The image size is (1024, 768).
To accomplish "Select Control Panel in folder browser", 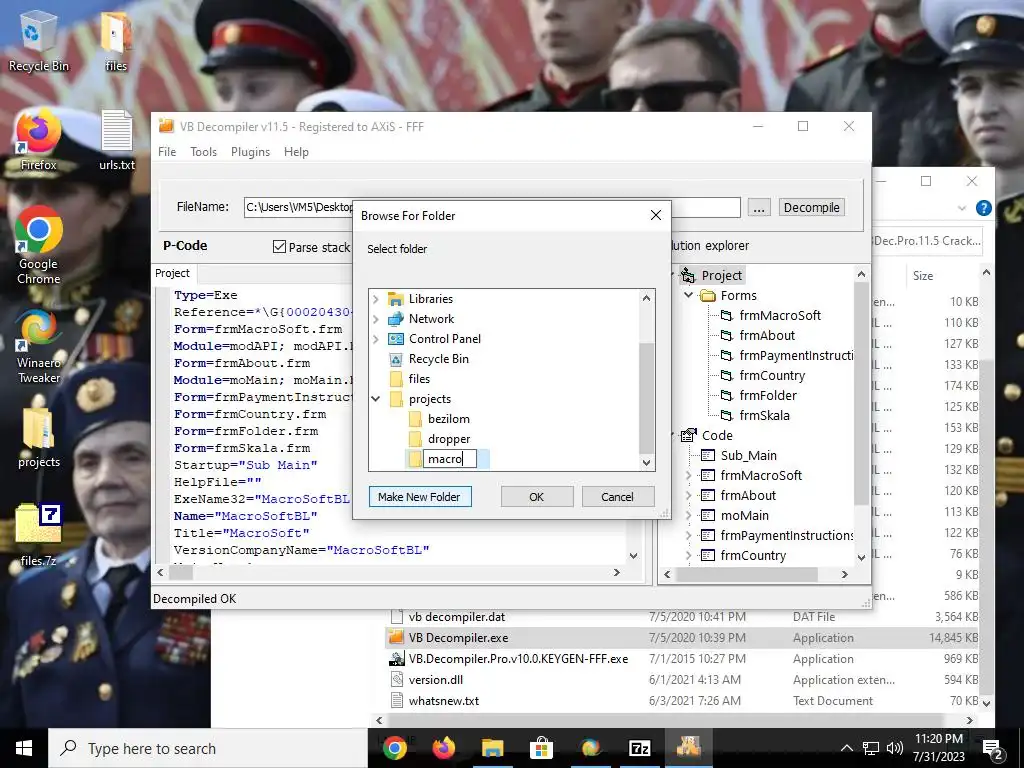I will (x=445, y=339).
